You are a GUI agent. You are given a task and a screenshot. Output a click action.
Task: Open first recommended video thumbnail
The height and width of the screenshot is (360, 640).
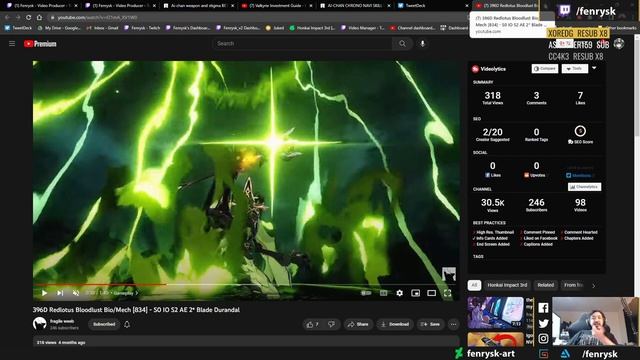point(496,313)
